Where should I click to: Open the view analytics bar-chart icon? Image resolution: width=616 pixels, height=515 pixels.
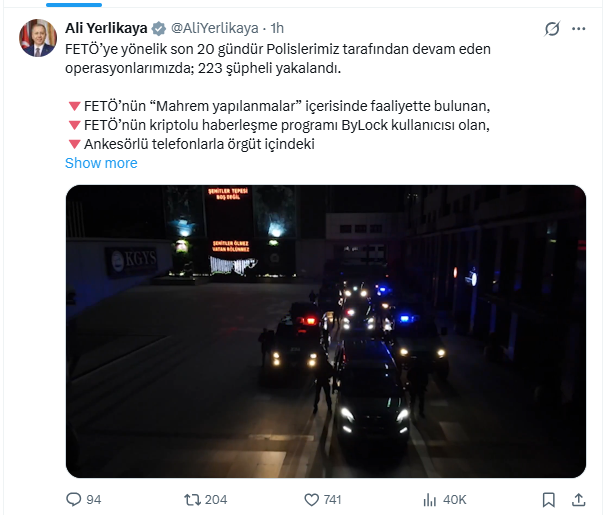[430, 500]
